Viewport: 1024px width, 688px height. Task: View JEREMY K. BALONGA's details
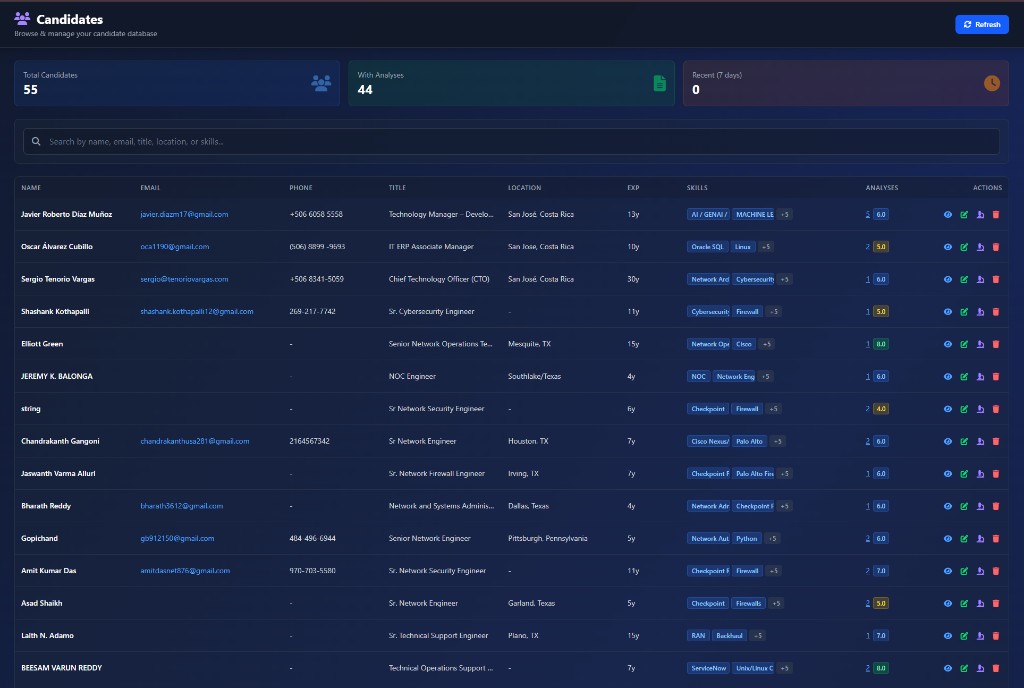948,377
